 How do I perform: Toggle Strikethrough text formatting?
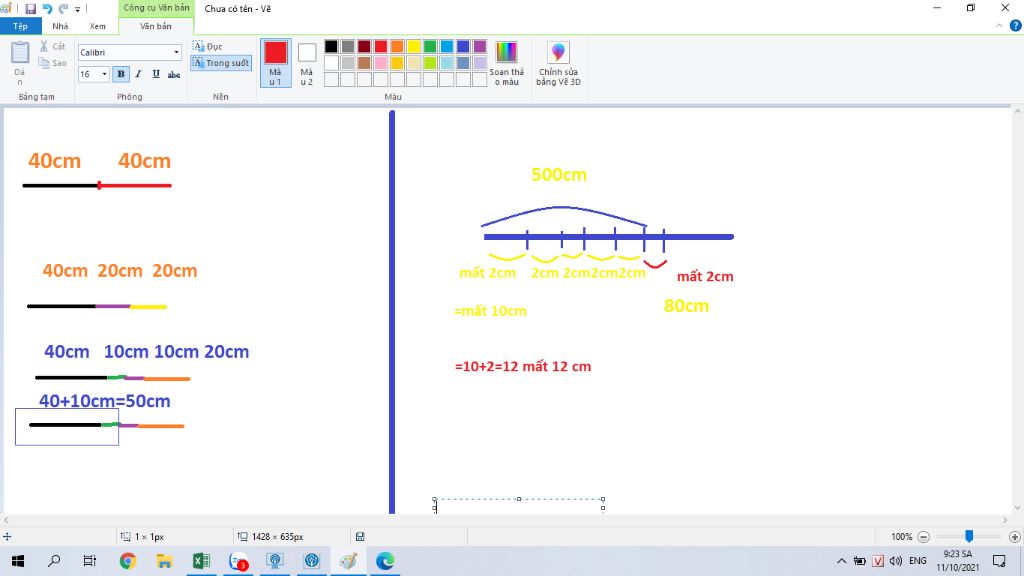(174, 74)
